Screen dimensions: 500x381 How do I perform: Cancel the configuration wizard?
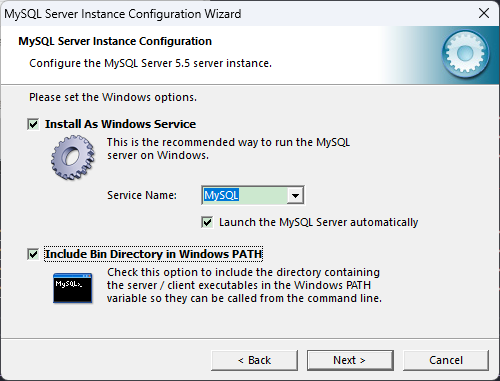446,360
